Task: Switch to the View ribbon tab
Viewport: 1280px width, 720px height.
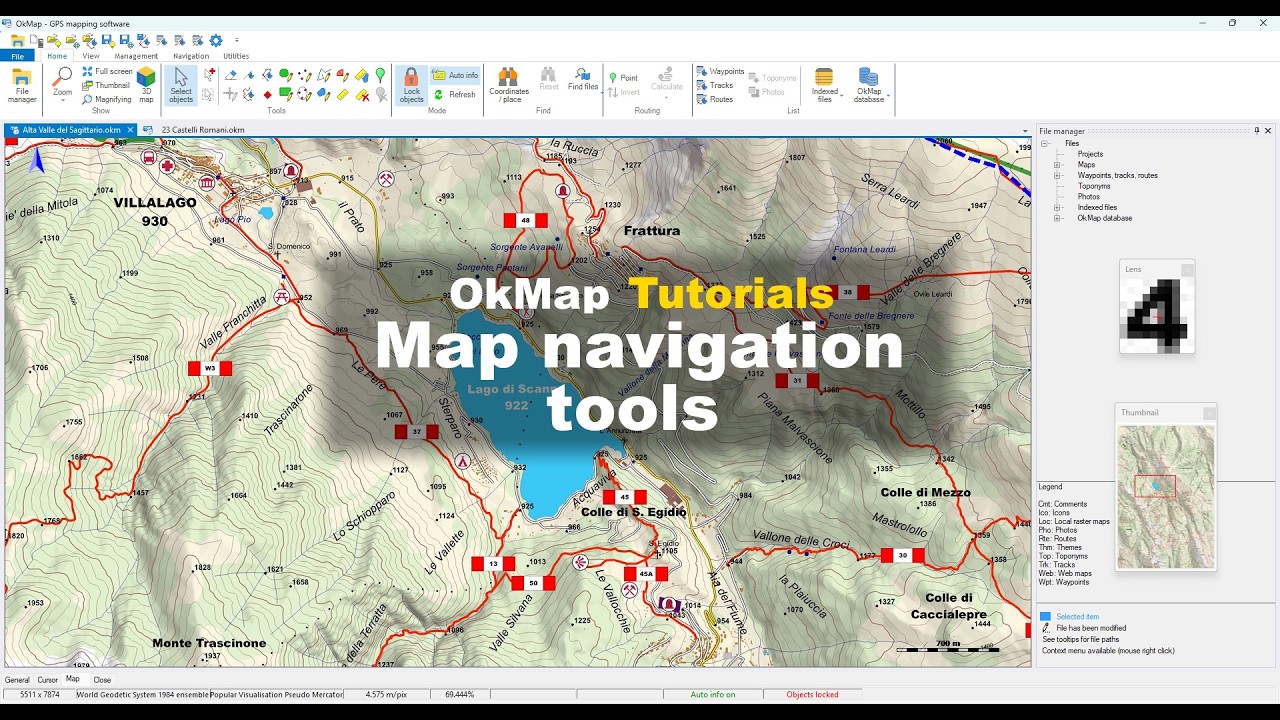Action: point(91,56)
